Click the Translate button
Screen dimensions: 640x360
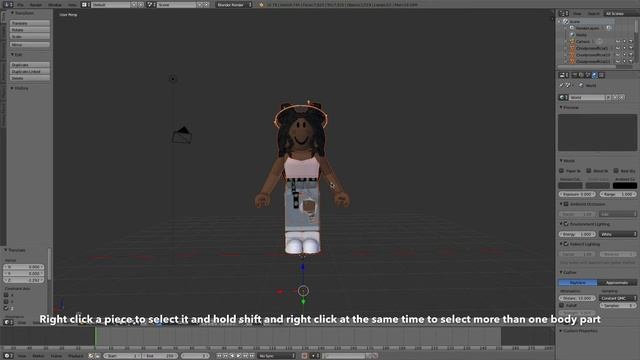click(x=30, y=23)
